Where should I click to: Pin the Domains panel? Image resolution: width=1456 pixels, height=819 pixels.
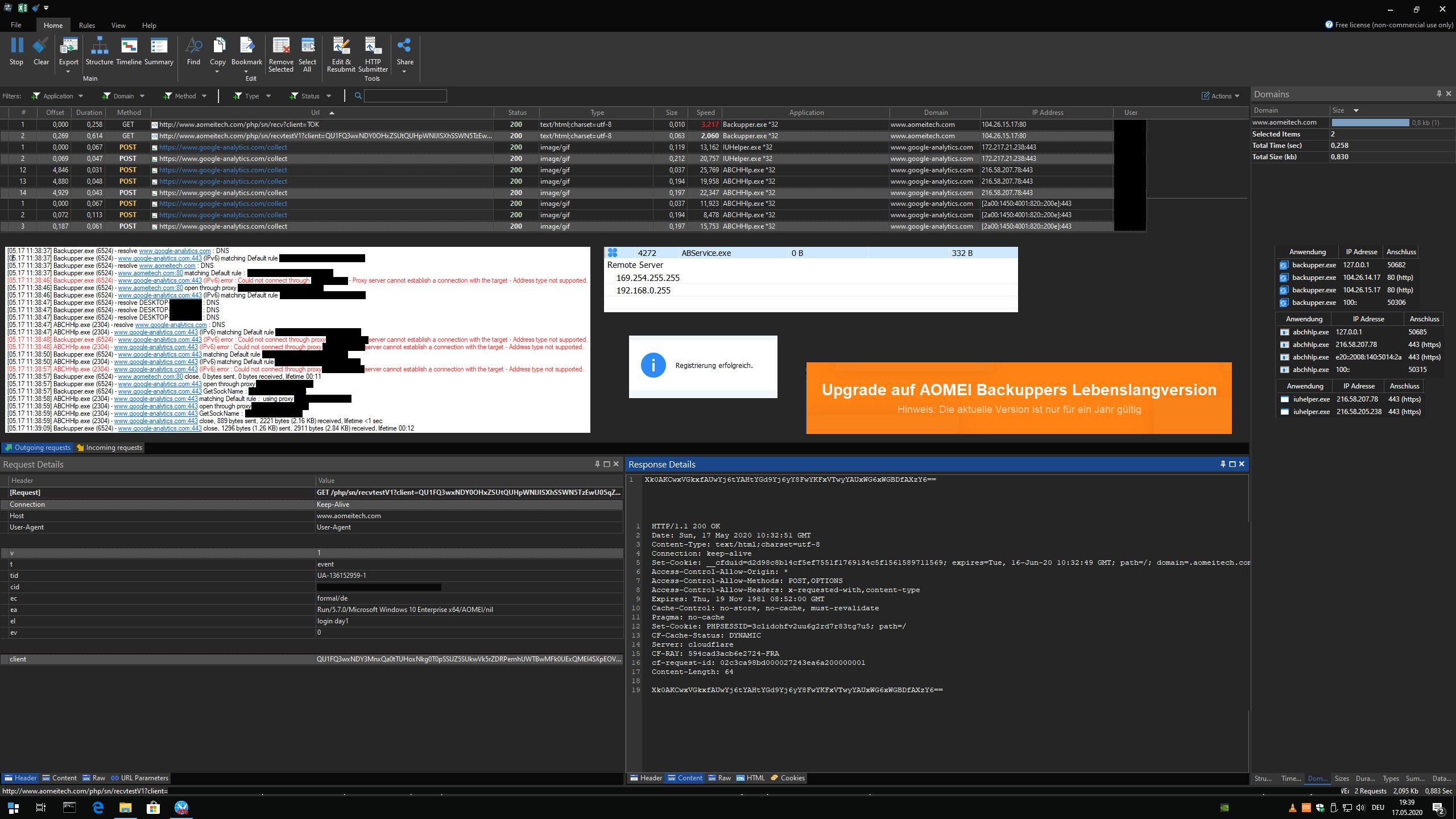click(1439, 94)
